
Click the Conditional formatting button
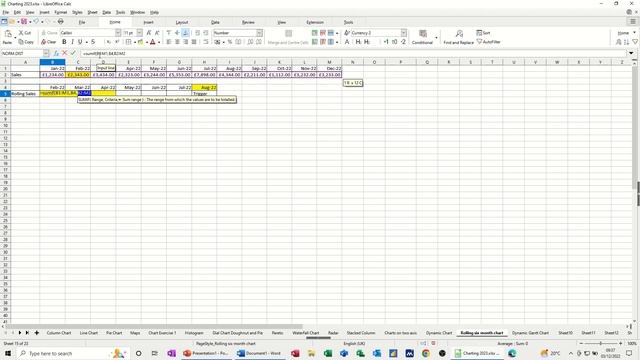click(422, 37)
